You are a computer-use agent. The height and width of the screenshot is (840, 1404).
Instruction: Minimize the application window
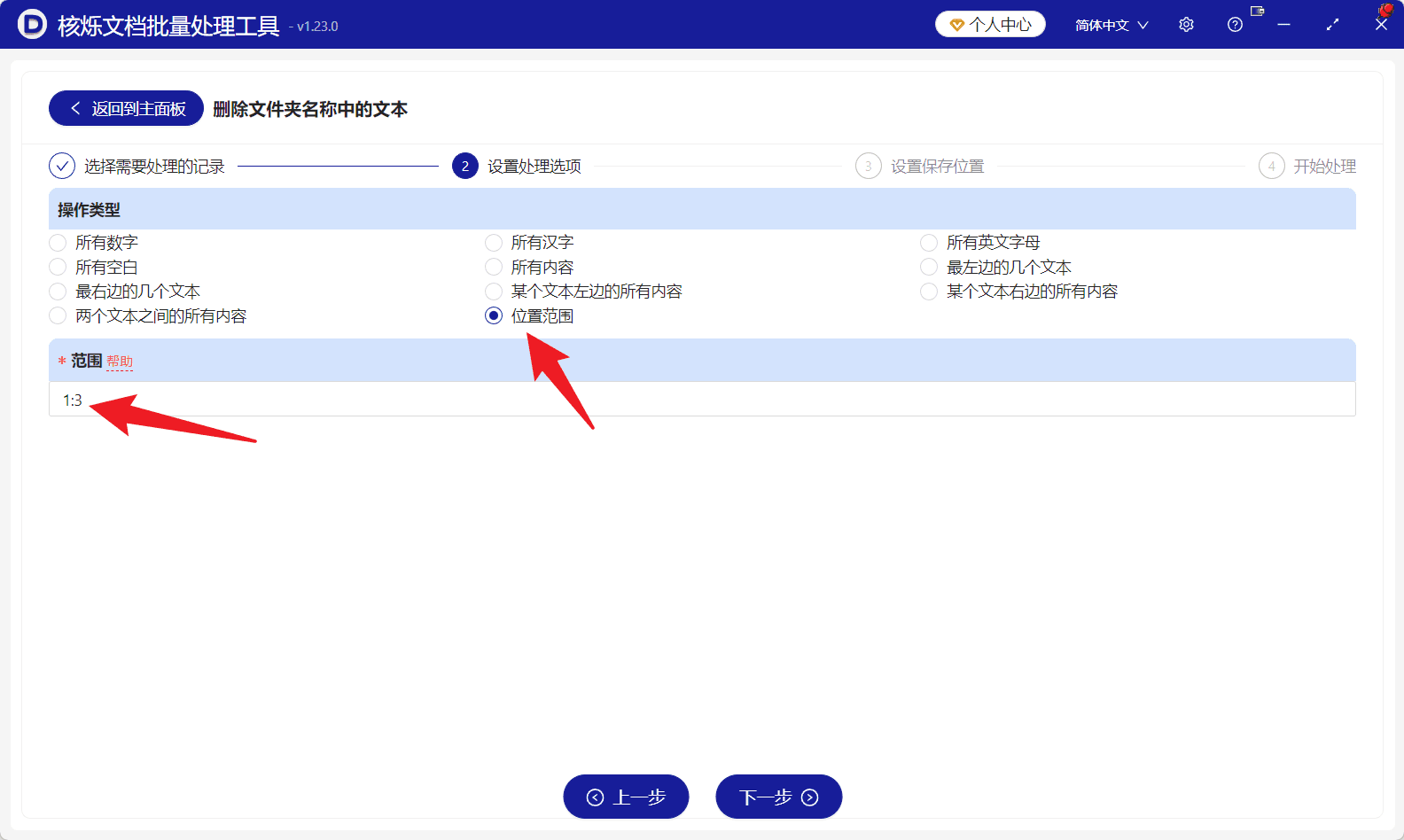click(x=1283, y=25)
